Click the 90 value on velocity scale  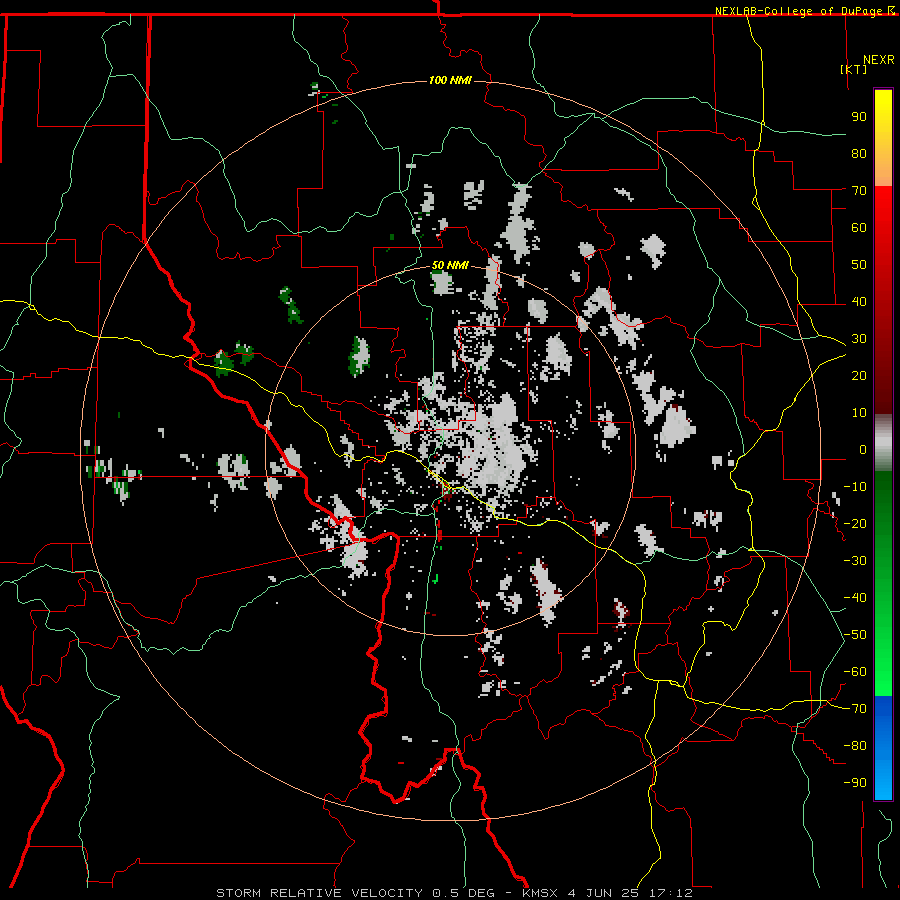tap(859, 117)
